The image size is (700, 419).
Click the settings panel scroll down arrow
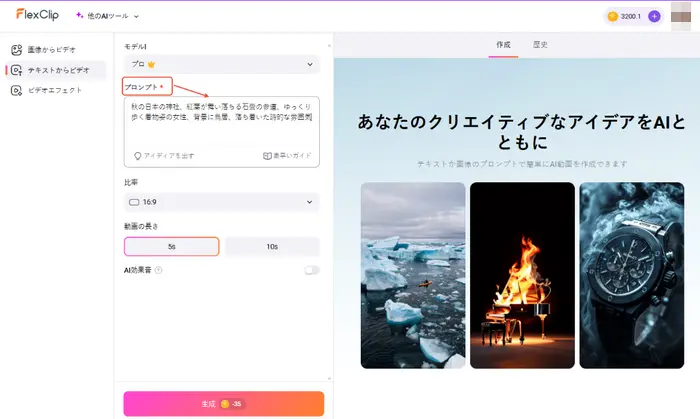click(x=329, y=378)
